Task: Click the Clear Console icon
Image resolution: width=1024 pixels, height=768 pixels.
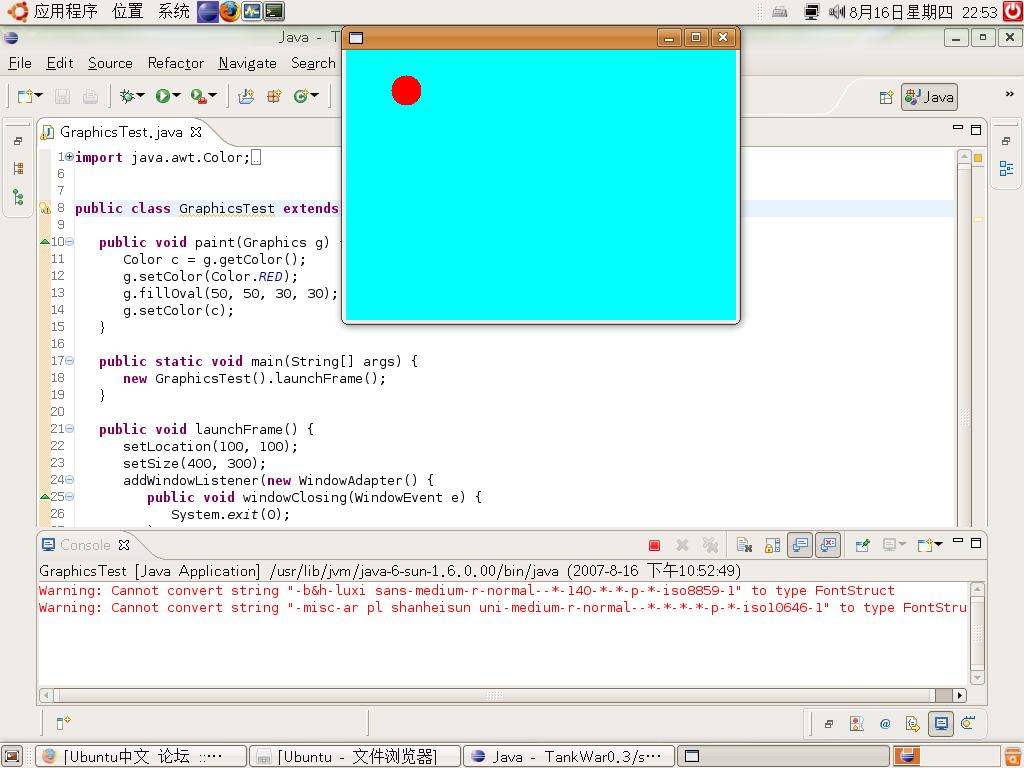Action: (744, 545)
